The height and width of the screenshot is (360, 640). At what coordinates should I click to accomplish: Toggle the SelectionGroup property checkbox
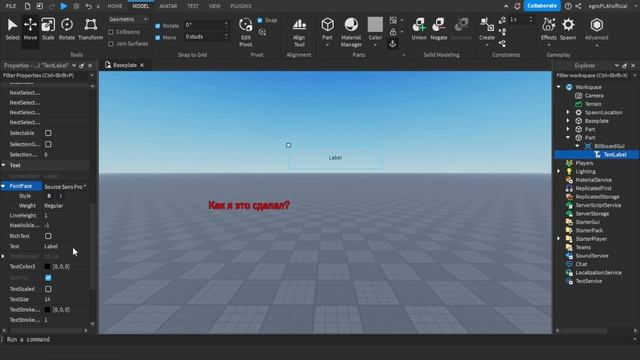(48, 144)
